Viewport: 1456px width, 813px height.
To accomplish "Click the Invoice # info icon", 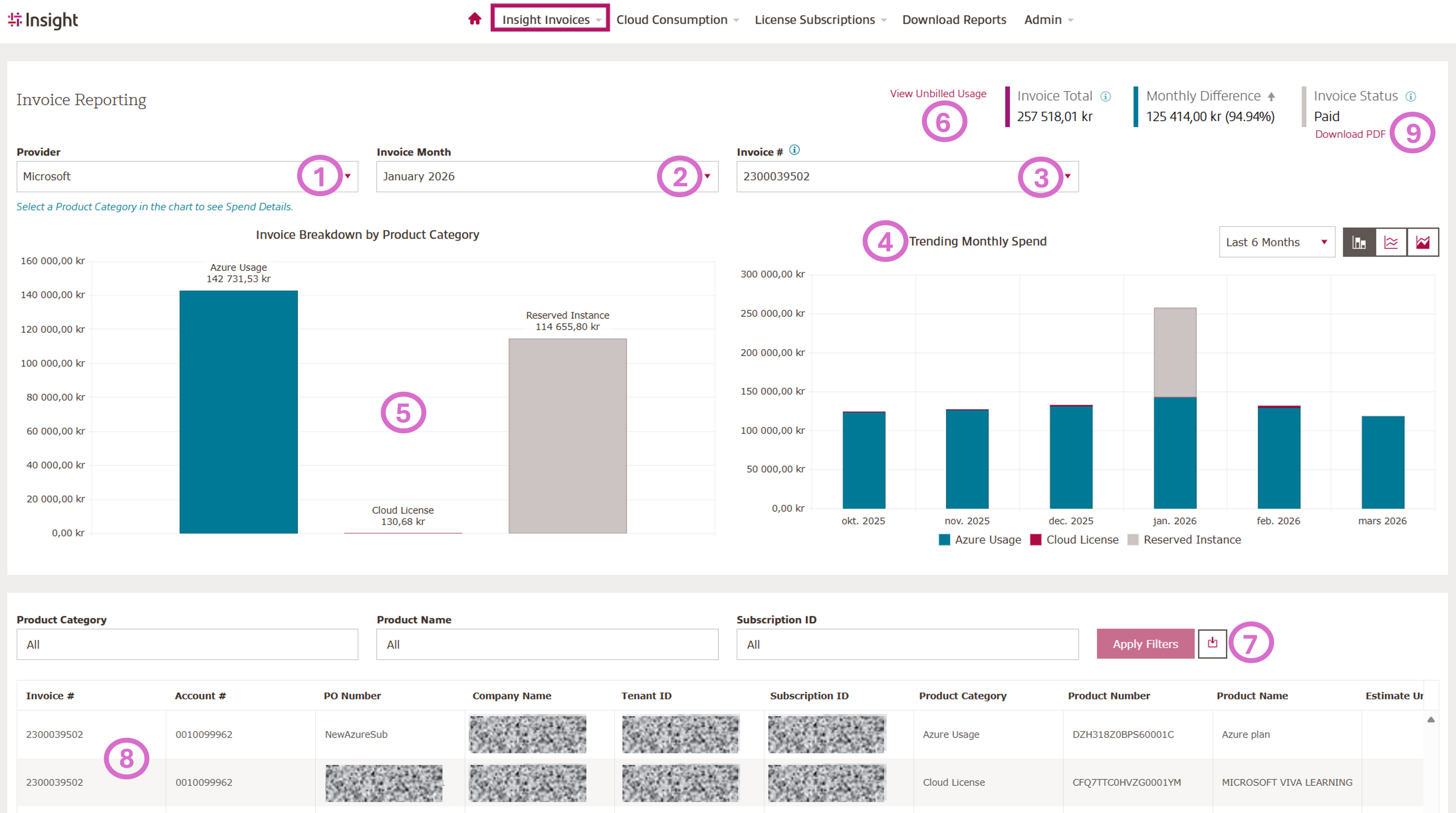I will [x=794, y=150].
